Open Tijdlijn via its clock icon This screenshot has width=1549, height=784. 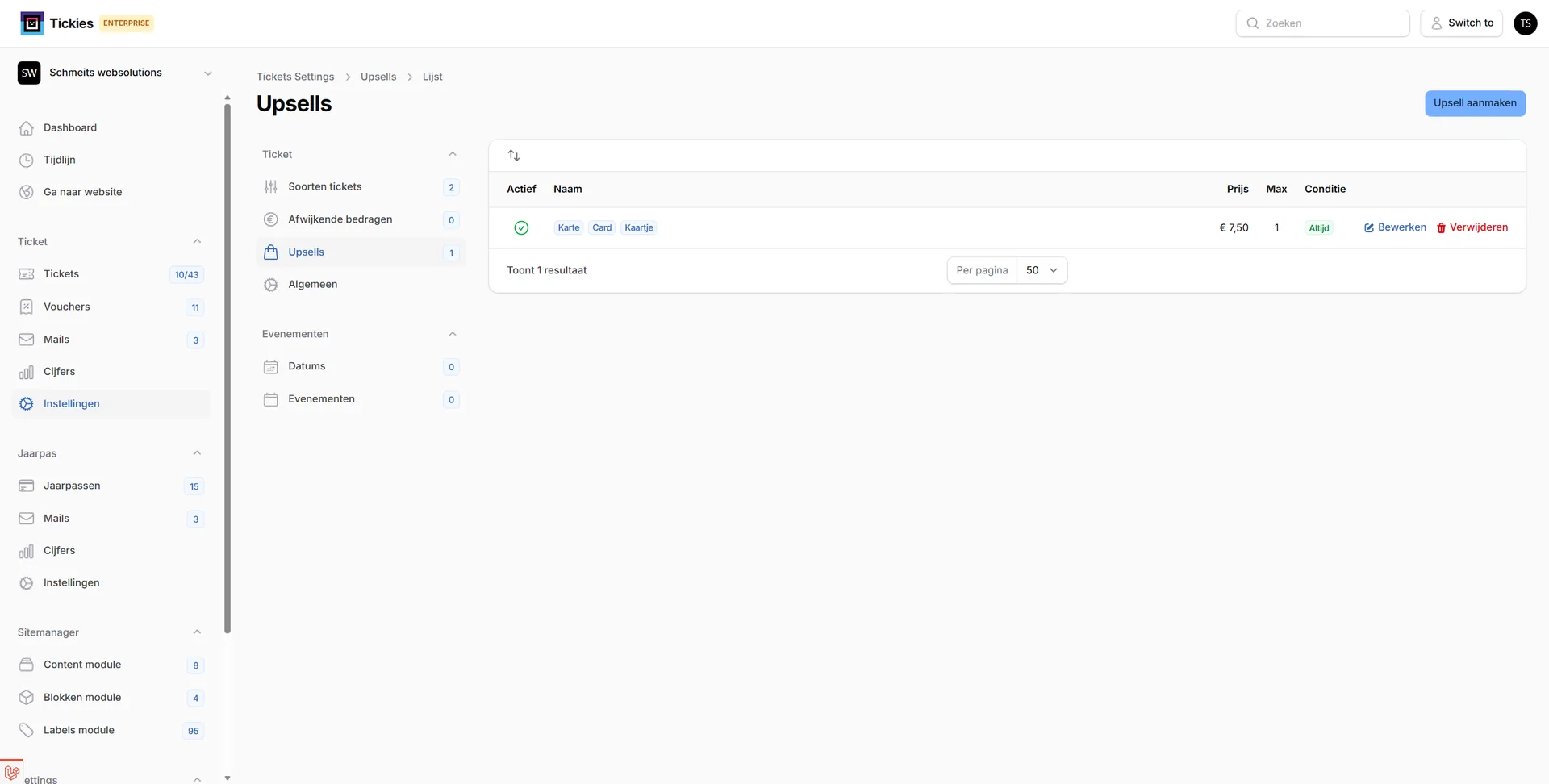pyautogui.click(x=27, y=161)
